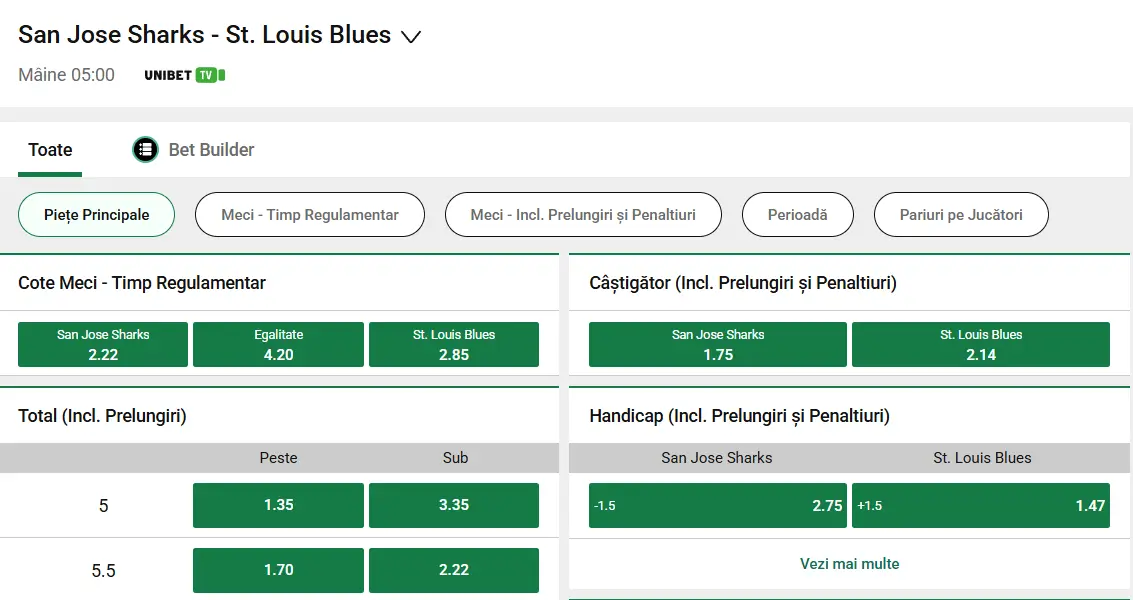Select Egalitate at odds 4.20
The height and width of the screenshot is (600, 1133).
[278, 344]
